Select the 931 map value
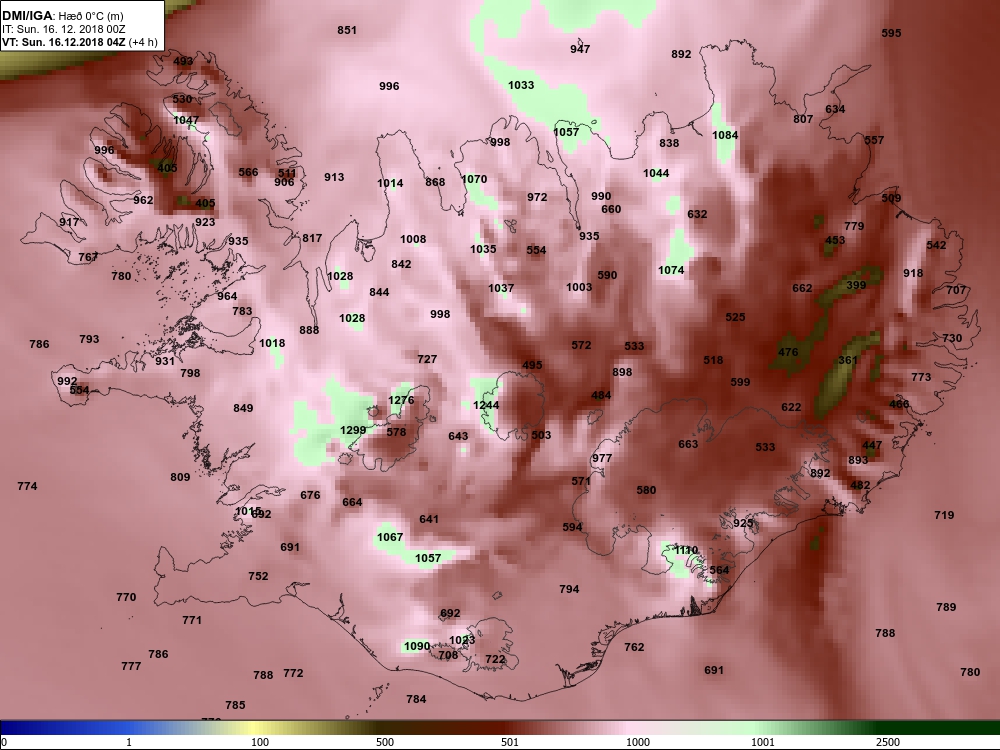This screenshot has height=750, width=1000. (165, 361)
